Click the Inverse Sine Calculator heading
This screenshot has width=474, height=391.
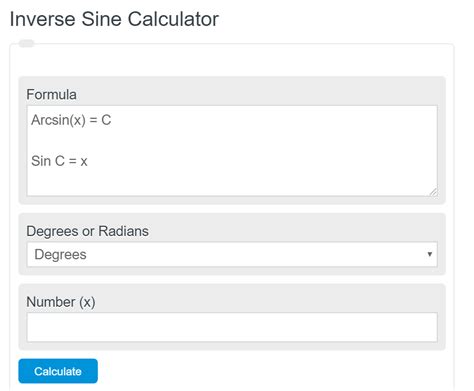[x=114, y=19]
